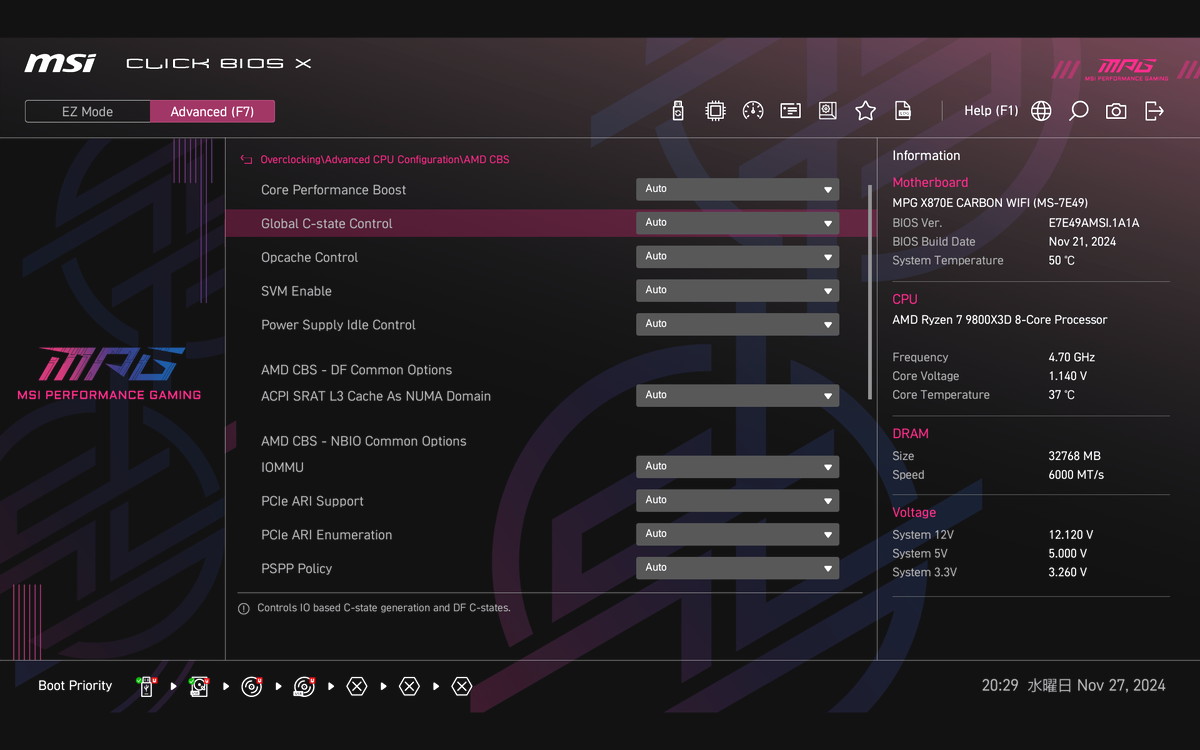This screenshot has height=750, width=1200.
Task: Open Favorites star icon
Action: [x=865, y=111]
